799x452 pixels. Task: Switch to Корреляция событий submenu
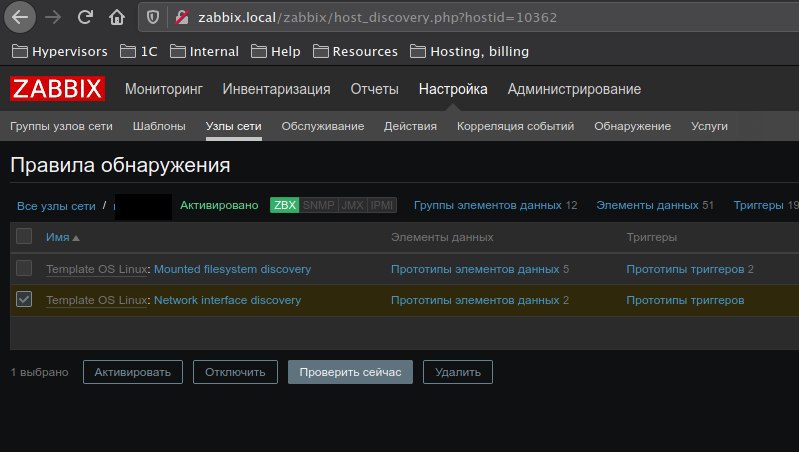[x=515, y=126]
